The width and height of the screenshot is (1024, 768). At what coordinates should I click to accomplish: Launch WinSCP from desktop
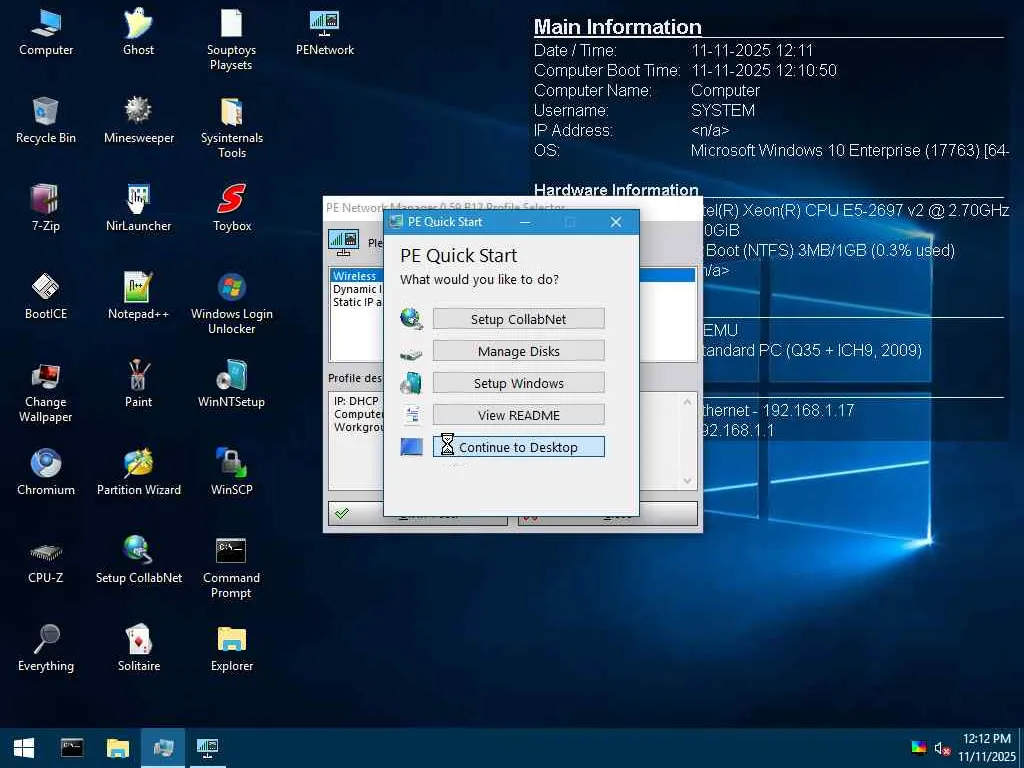[231, 472]
